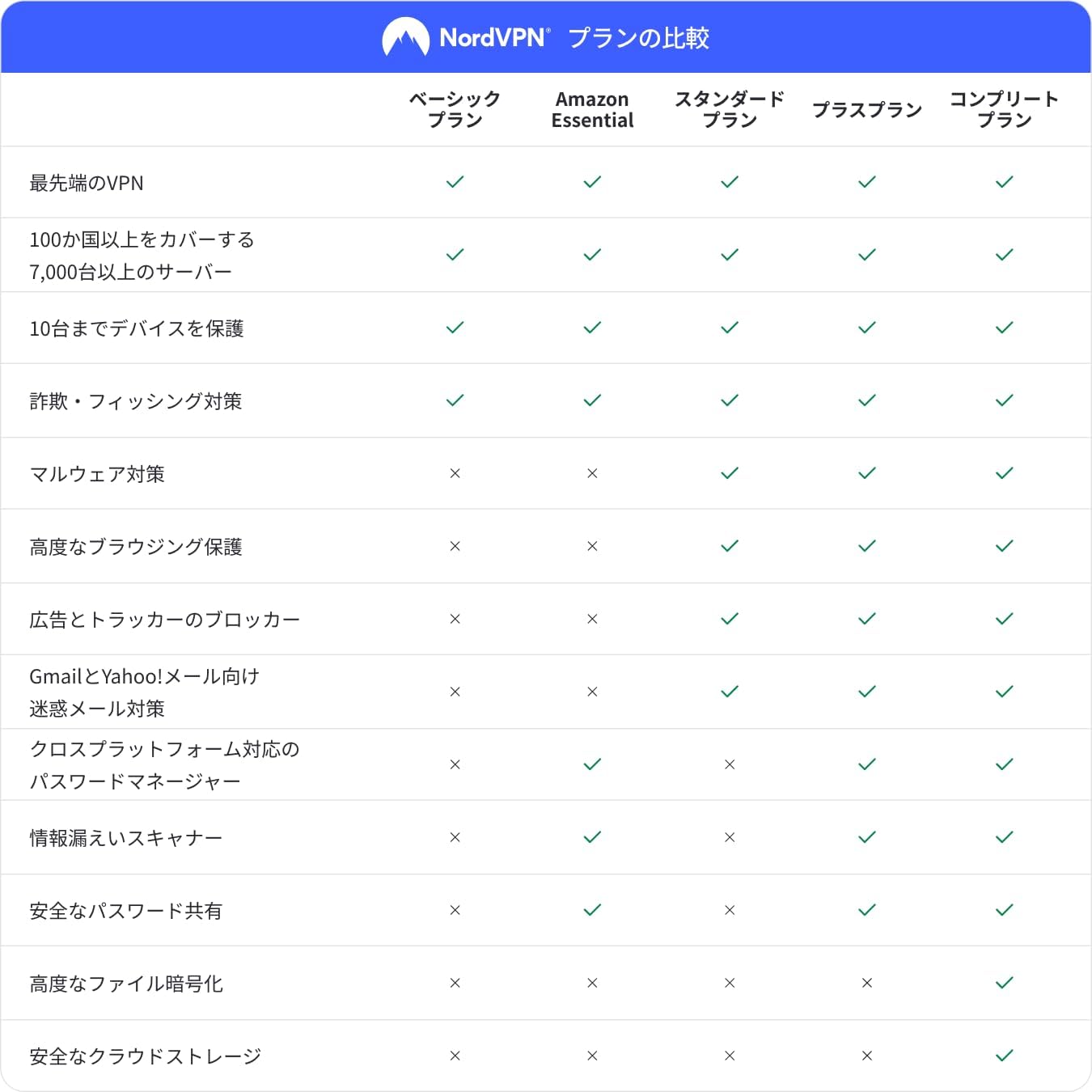This screenshot has height=1092, width=1092.
Task: Click the checkmark for 高度なファイル暗号化 under コンプリートプラン
Action: (x=1005, y=983)
